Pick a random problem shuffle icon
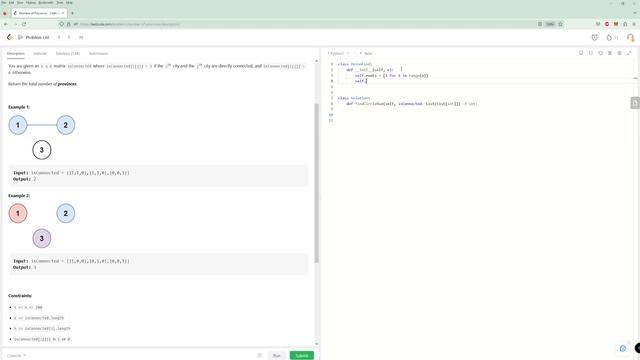Image resolution: width=640 pixels, height=360 pixels. (x=81, y=37)
